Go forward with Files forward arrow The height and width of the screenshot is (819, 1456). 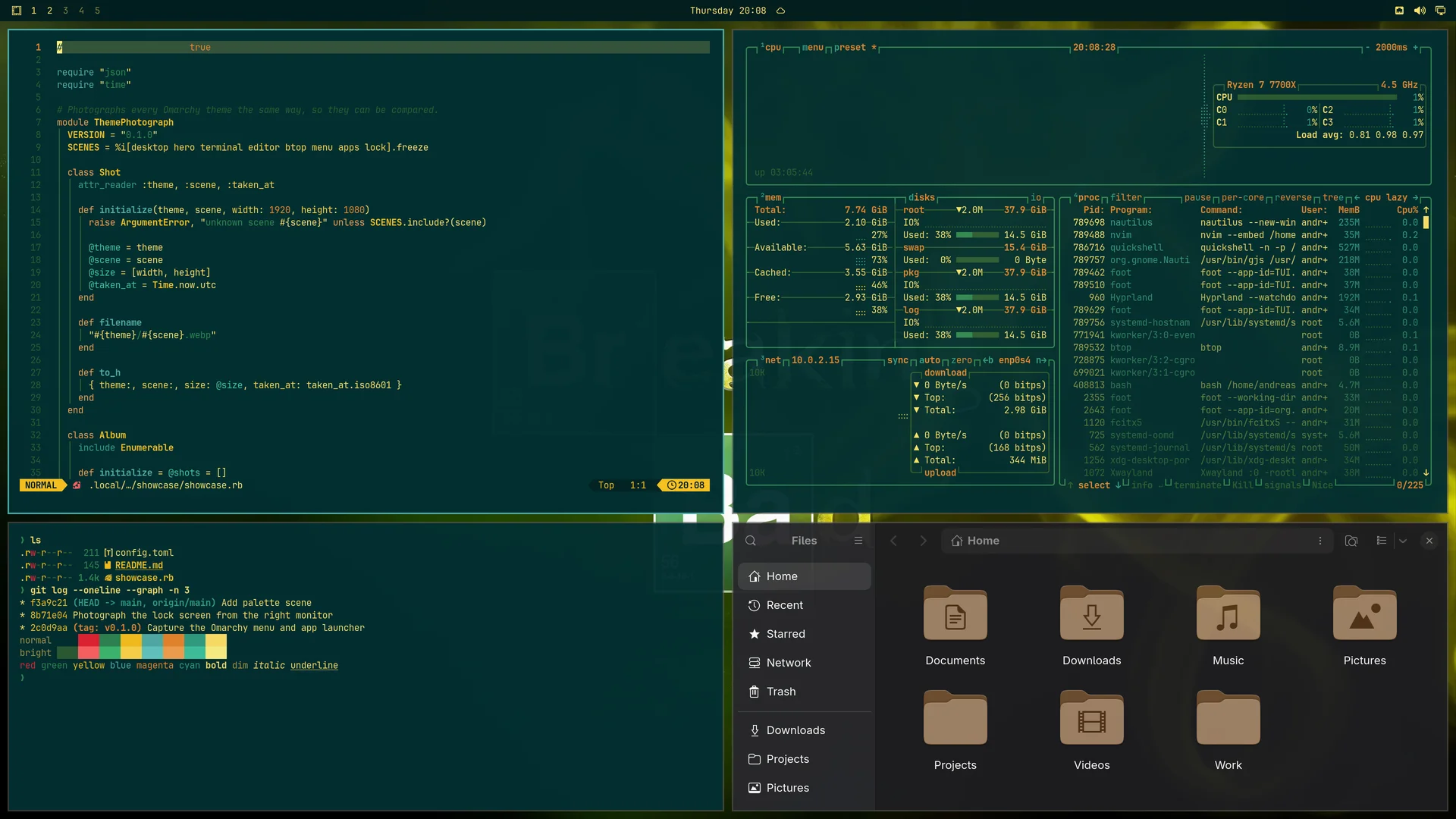(x=923, y=541)
